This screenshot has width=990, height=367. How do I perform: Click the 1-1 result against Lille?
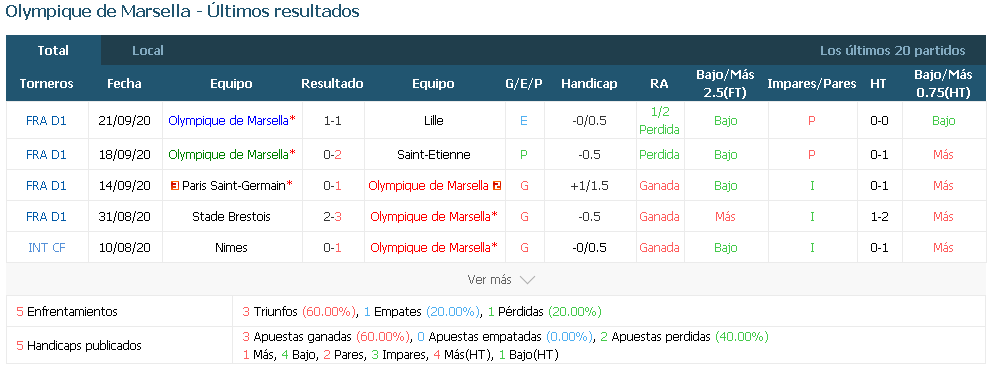333,121
